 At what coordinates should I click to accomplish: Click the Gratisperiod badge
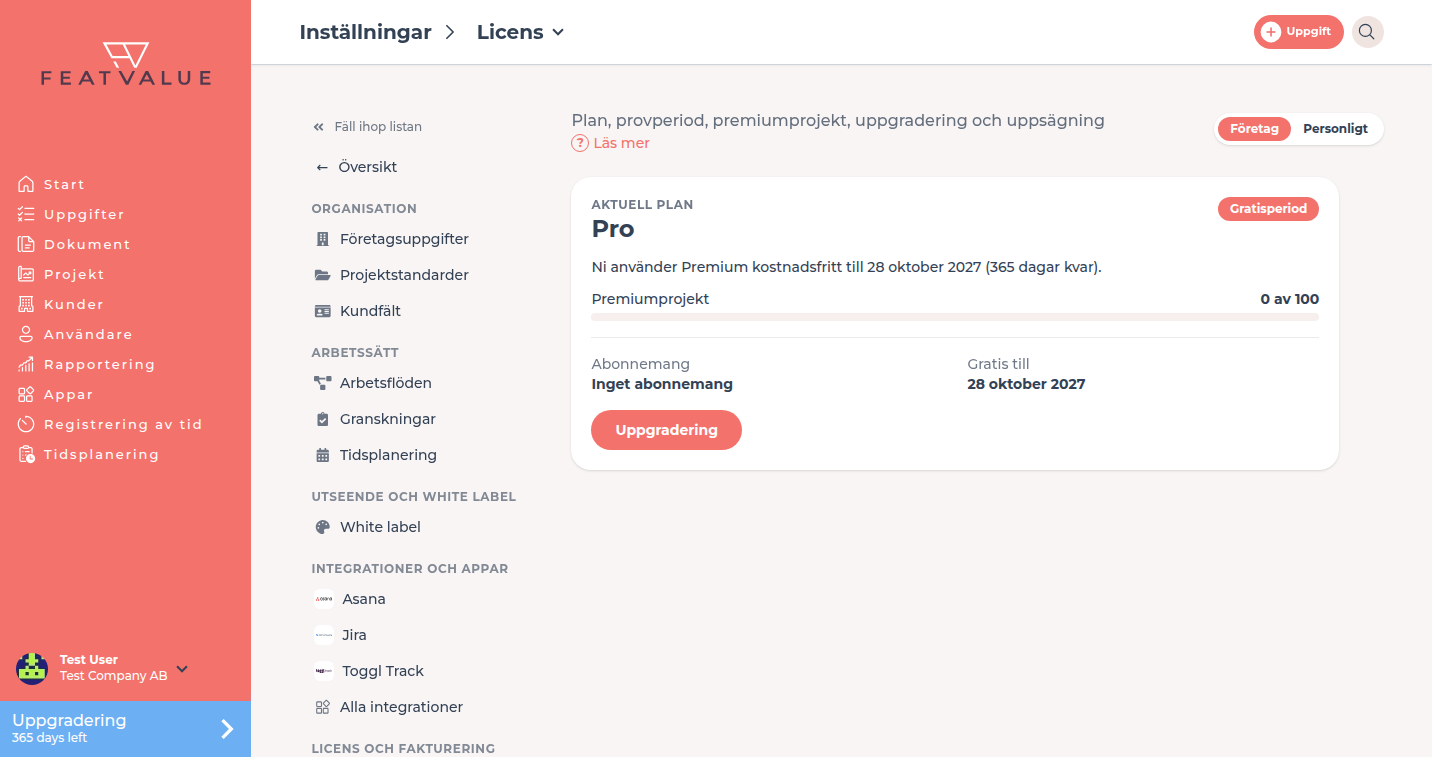click(1268, 209)
